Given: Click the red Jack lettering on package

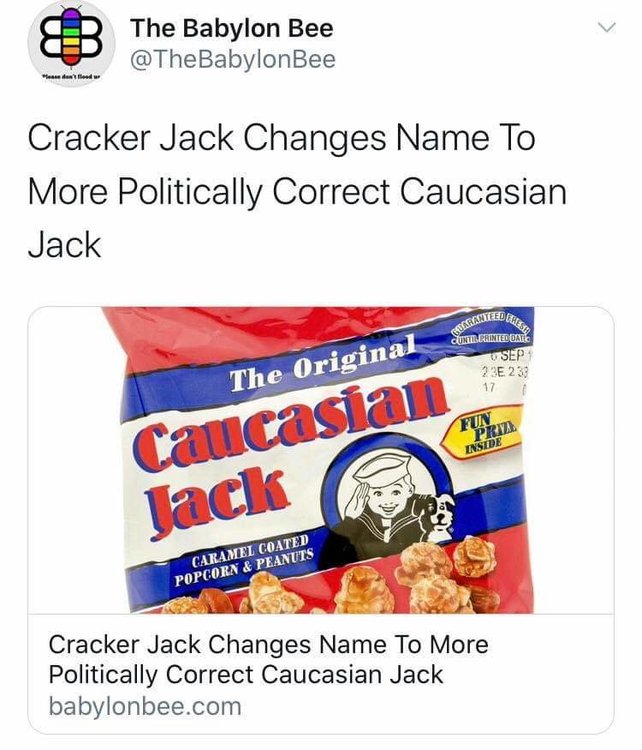Looking at the screenshot, I should (218, 501).
